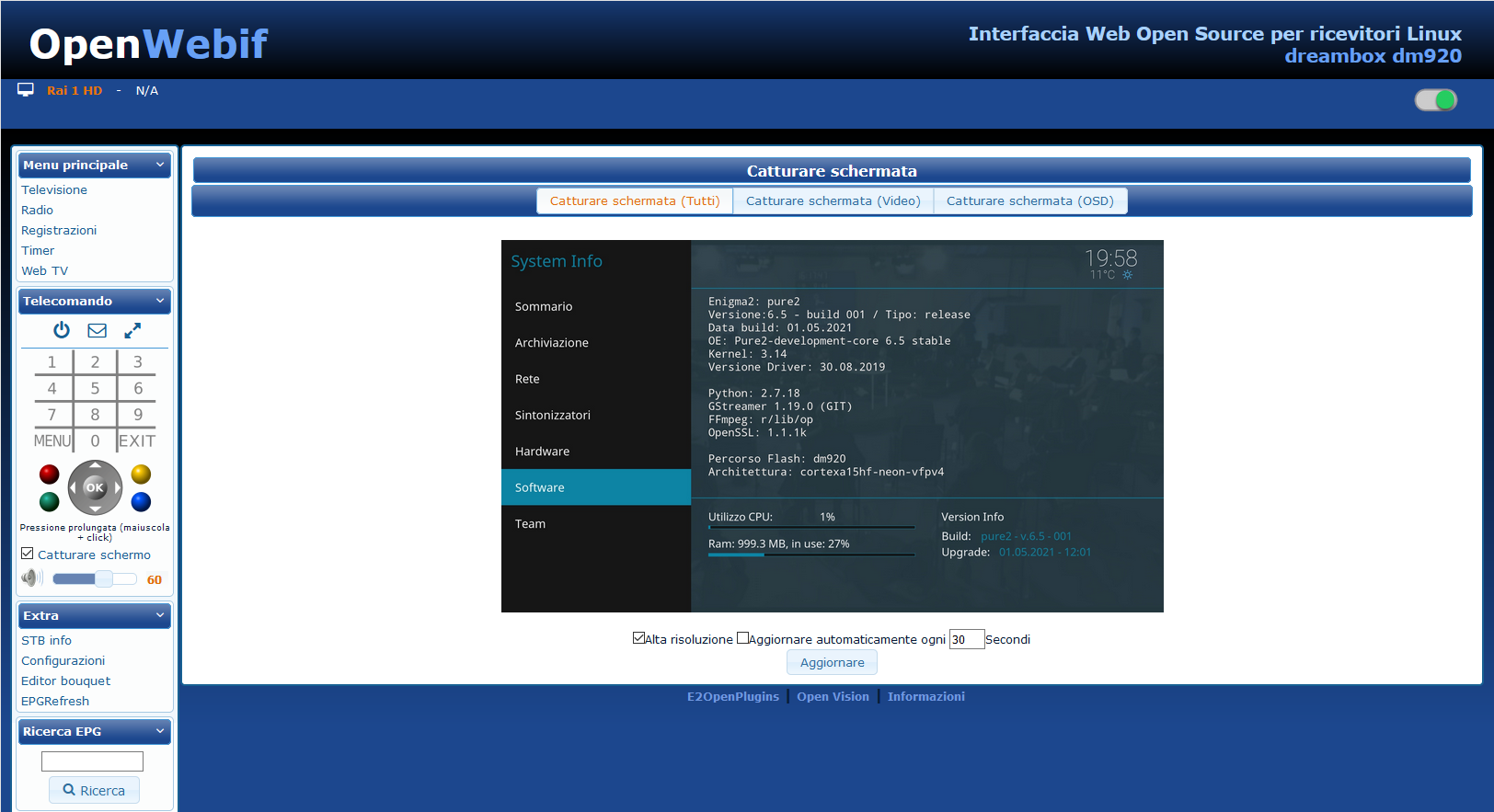Open EPGRefresh link
The image size is (1494, 812).
(x=55, y=701)
